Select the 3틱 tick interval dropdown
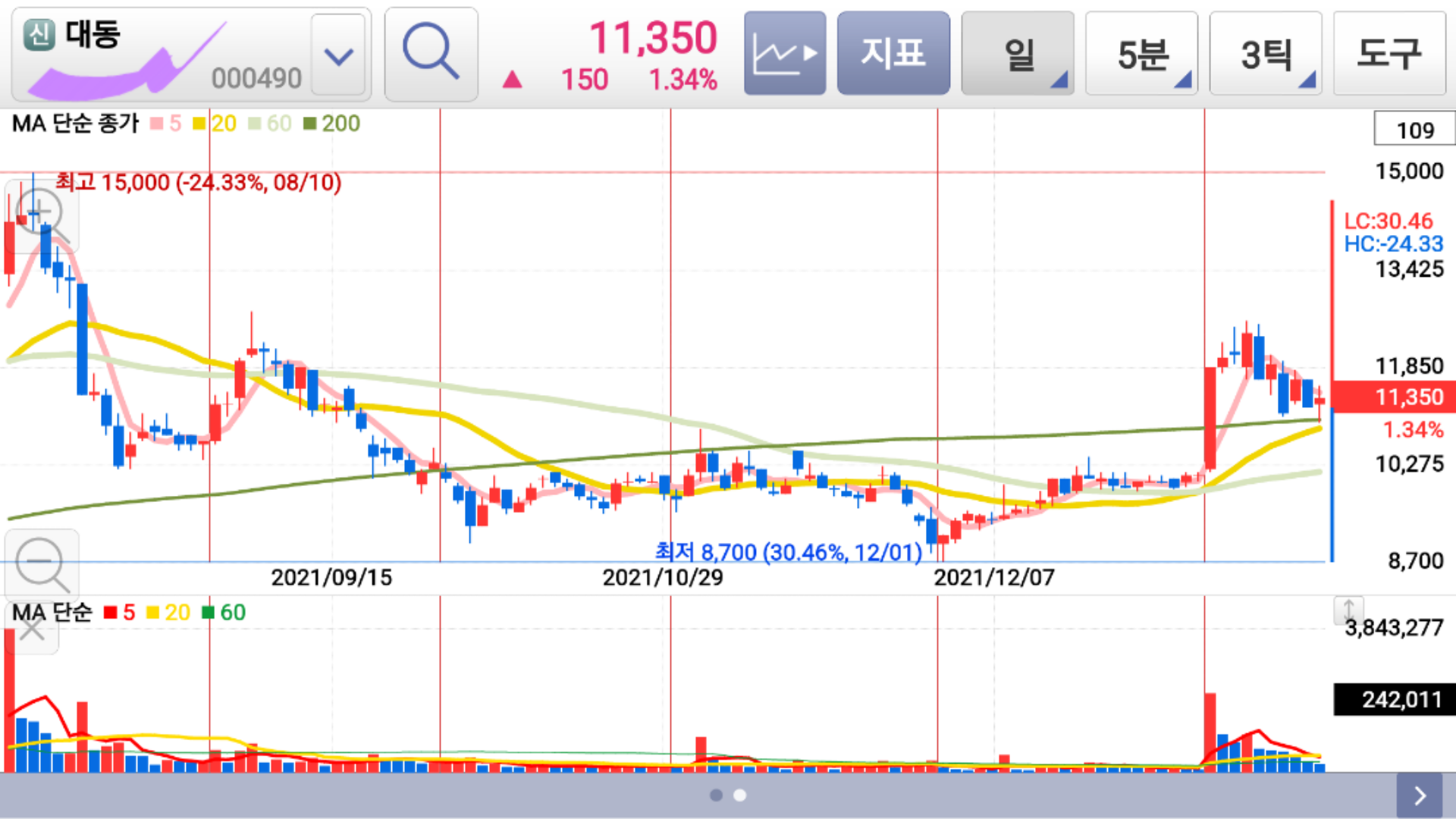The image size is (1456, 819). coord(1266,53)
